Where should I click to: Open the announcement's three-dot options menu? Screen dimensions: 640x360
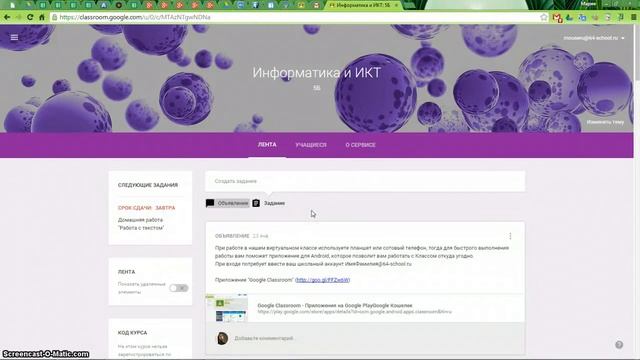click(x=510, y=236)
